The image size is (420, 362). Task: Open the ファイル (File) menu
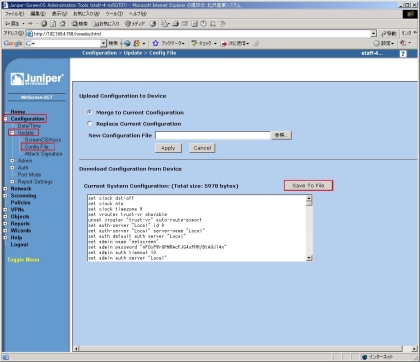pyautogui.click(x=14, y=14)
